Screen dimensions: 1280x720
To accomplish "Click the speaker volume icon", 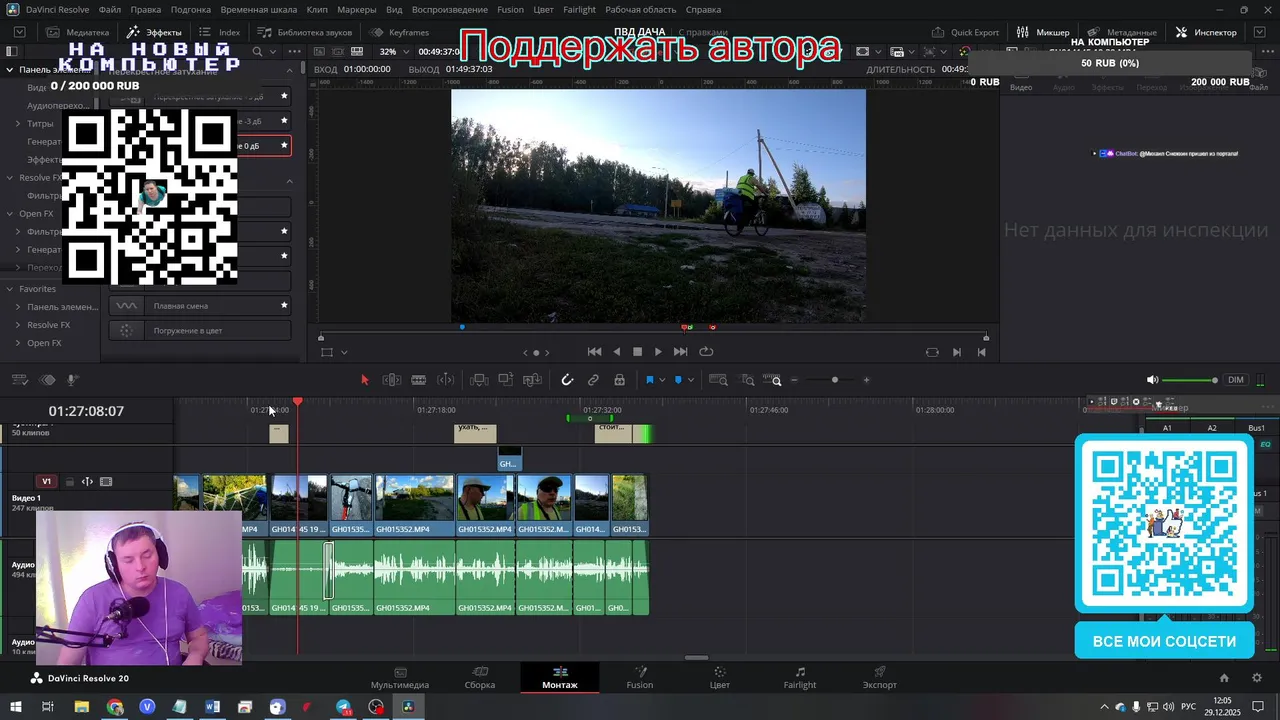I will [x=1152, y=380].
